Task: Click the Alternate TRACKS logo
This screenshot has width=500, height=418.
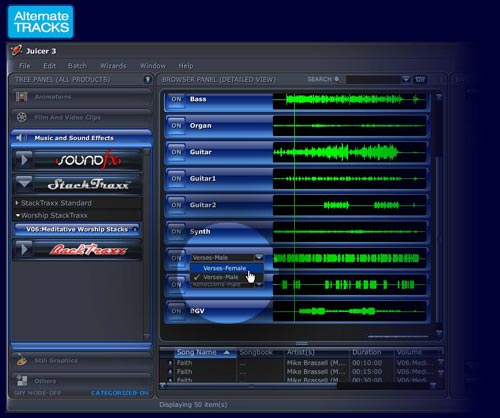Action: [41, 22]
